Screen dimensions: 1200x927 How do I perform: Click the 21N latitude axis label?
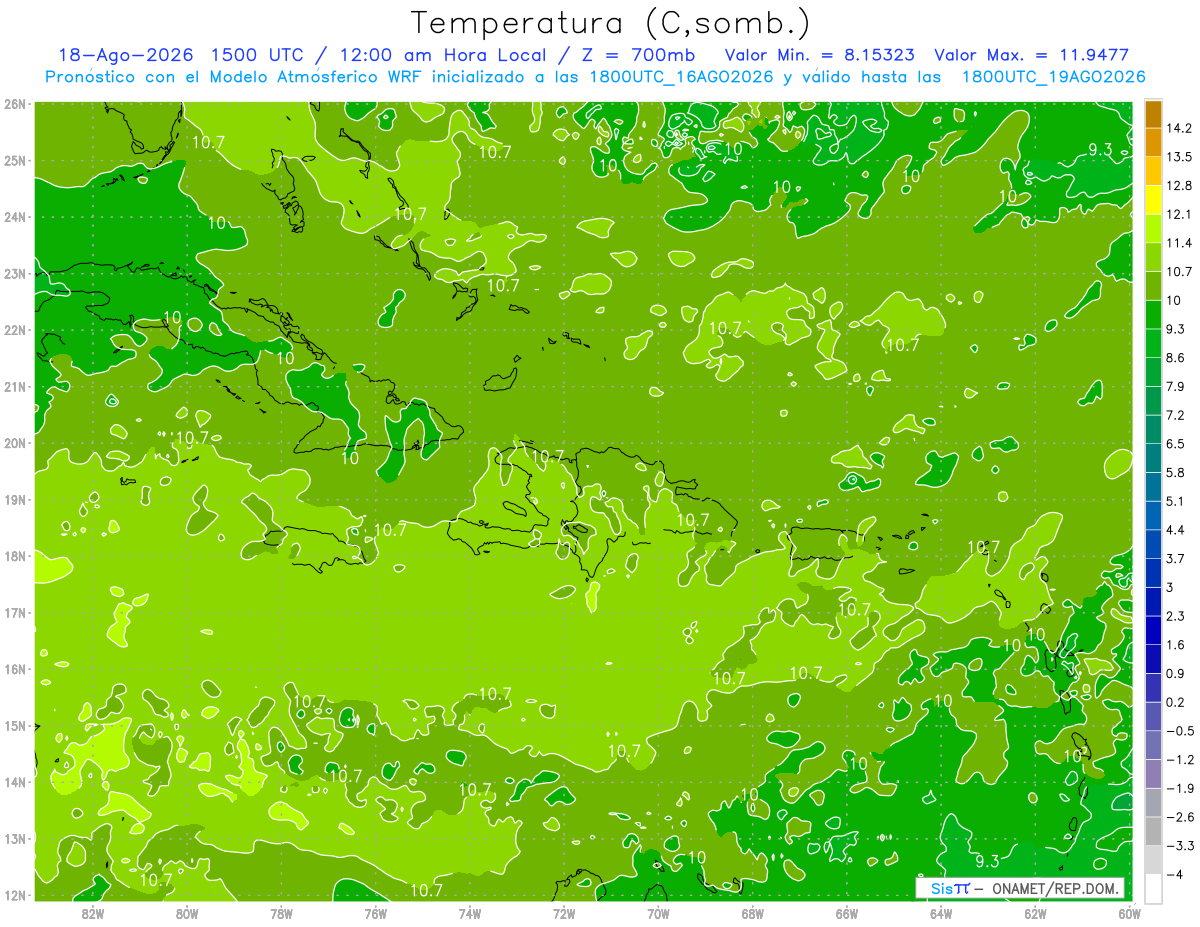[15, 386]
